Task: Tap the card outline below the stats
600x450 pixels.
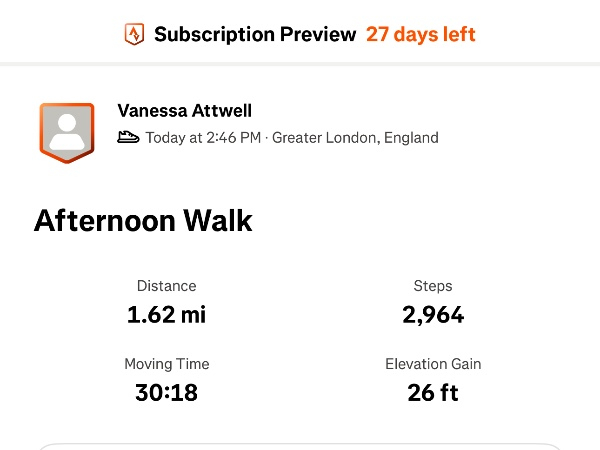Action: point(300,445)
